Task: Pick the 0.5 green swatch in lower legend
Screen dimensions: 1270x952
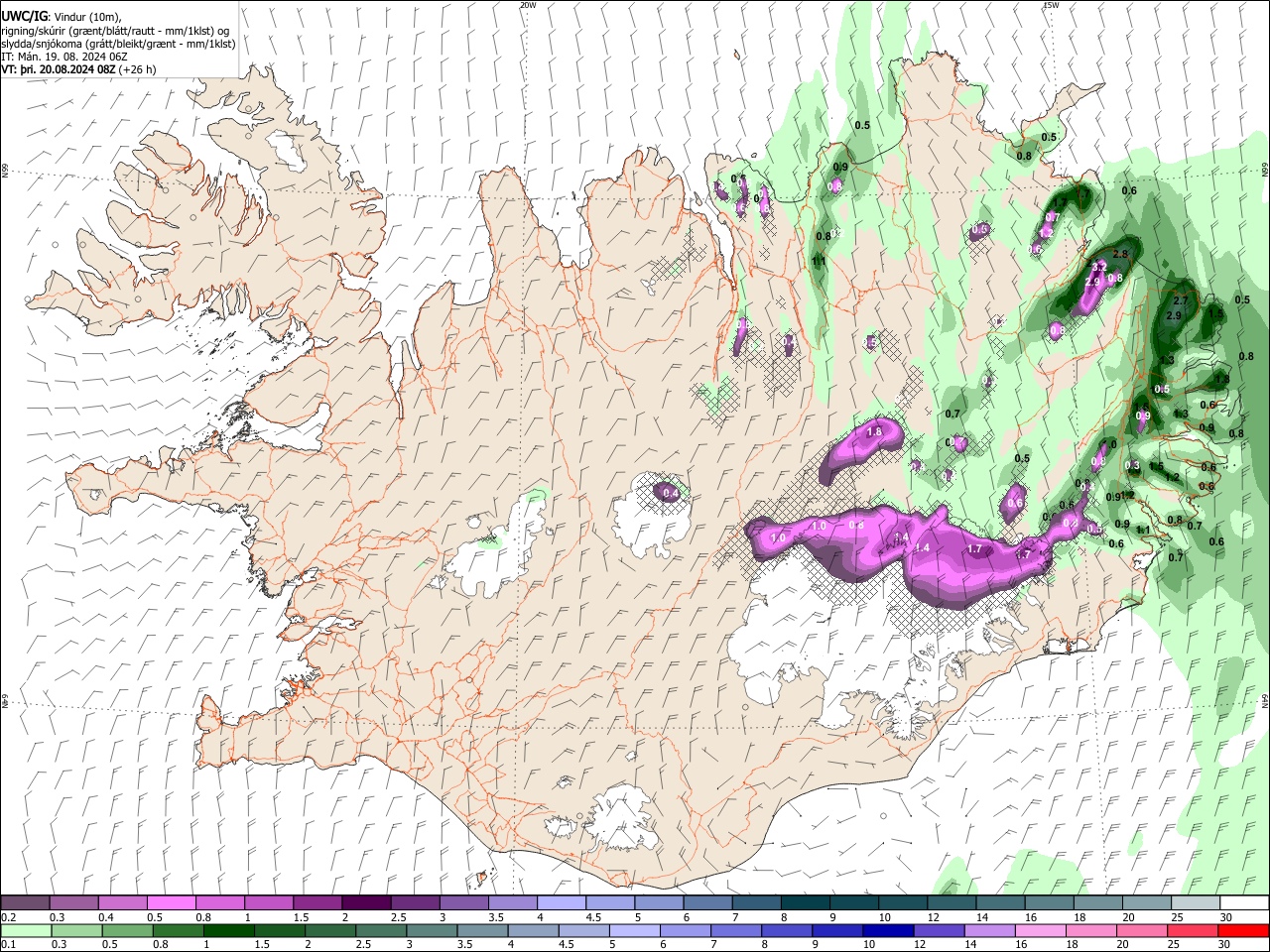Action: (127, 930)
